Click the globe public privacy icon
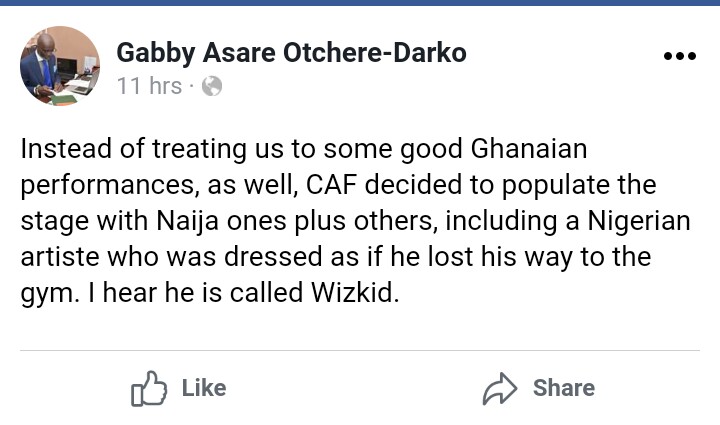The image size is (720, 425). (212, 86)
